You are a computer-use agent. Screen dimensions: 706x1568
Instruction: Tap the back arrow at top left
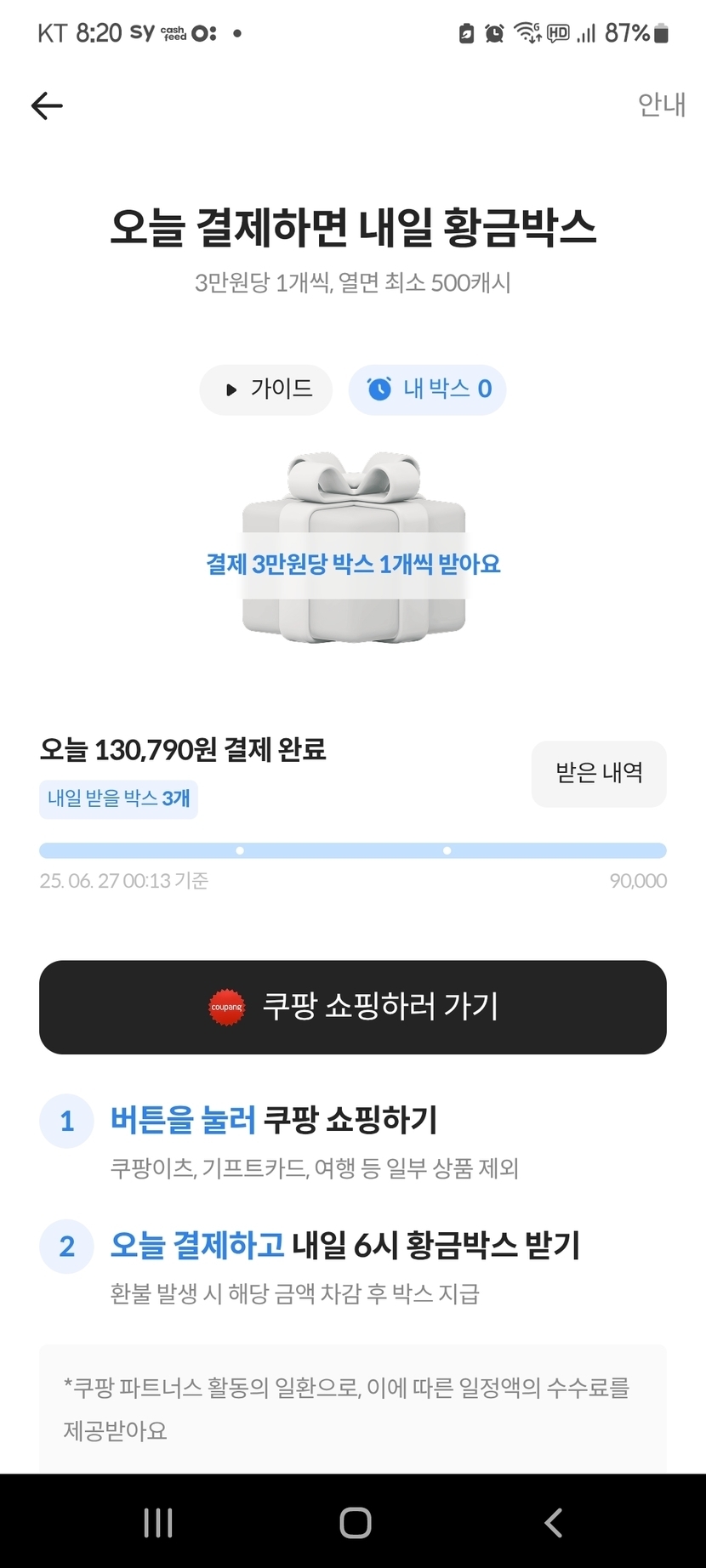(x=47, y=106)
